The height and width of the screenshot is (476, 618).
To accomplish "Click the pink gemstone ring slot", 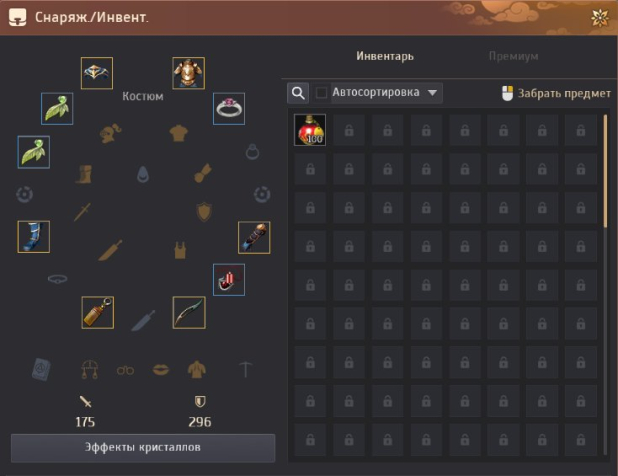I will click(229, 109).
